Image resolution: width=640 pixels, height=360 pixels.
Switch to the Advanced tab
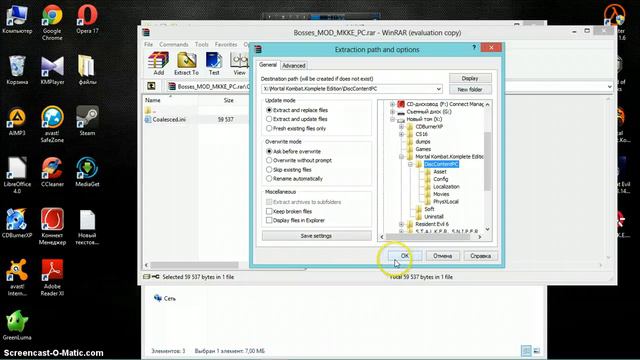(x=293, y=65)
